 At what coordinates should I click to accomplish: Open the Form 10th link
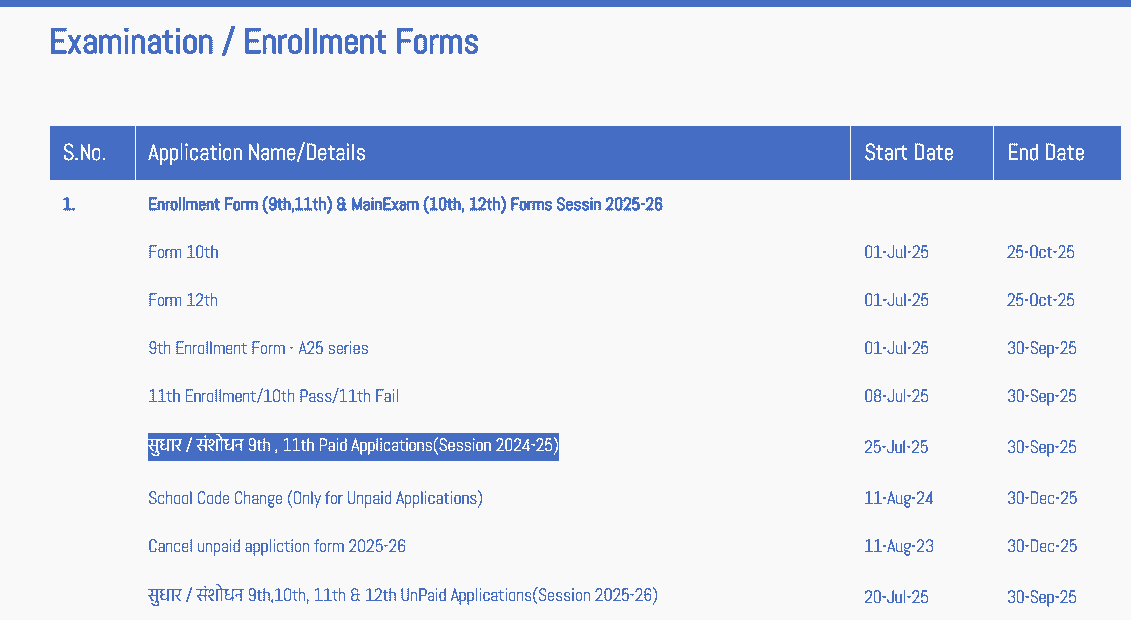pos(183,252)
